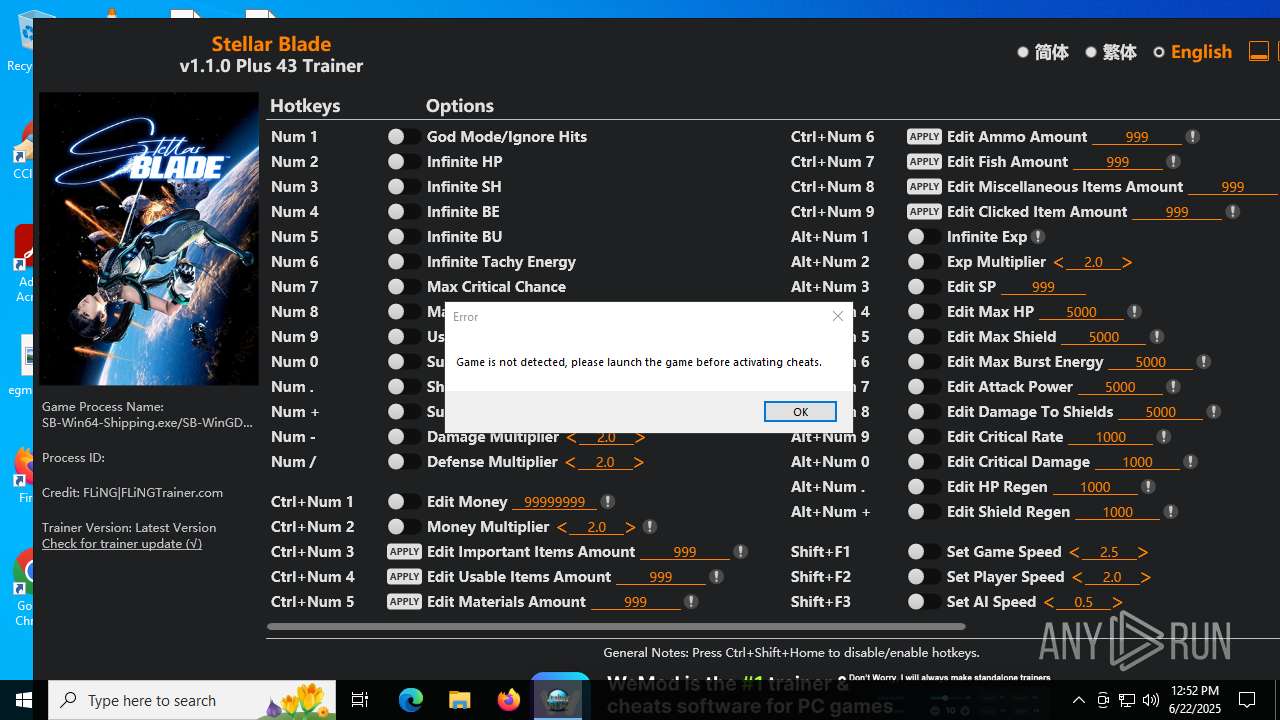
Task: Open Task View on the taskbar
Action: pos(360,700)
